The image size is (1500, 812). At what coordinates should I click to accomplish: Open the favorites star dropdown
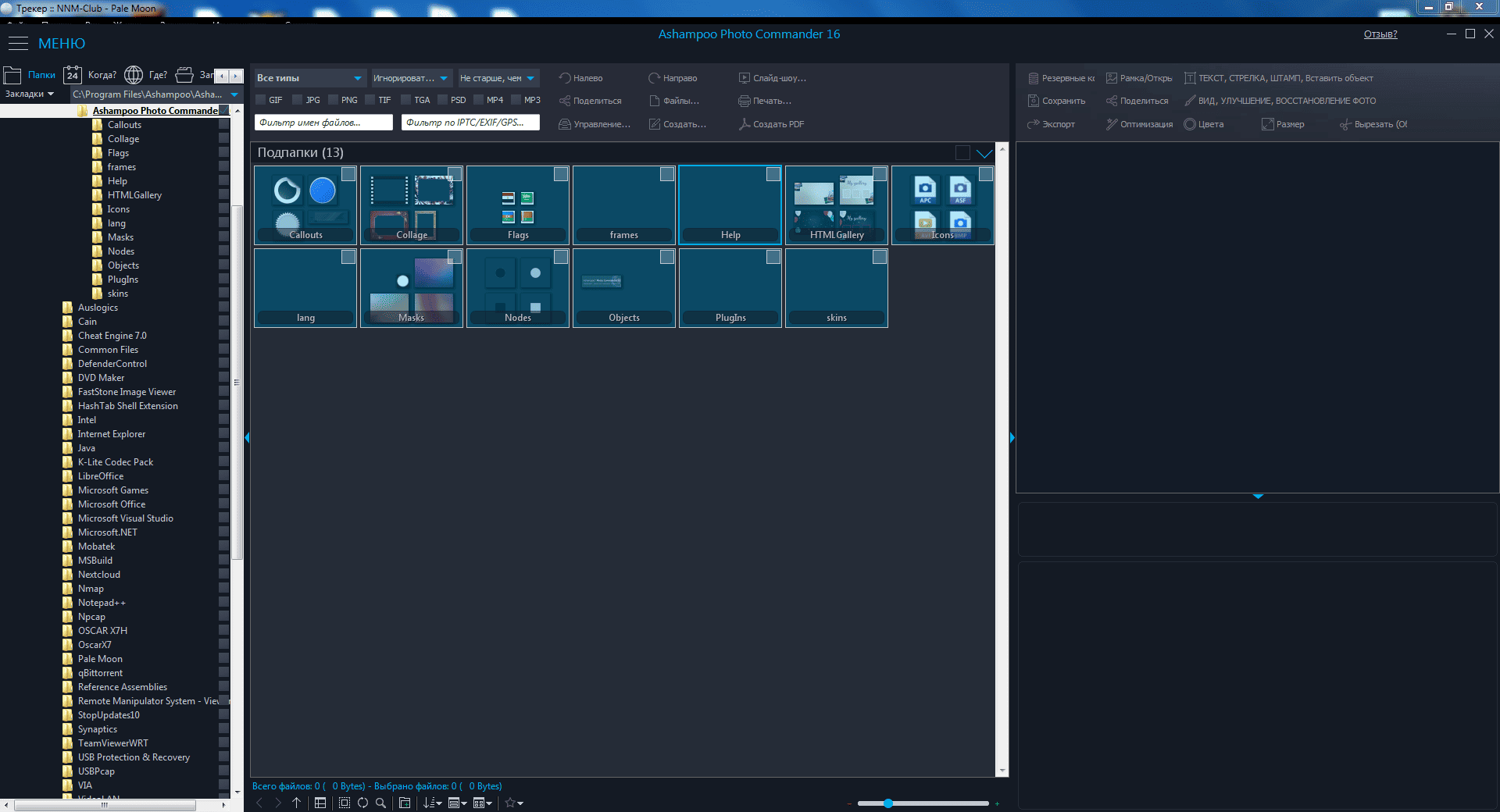[514, 803]
